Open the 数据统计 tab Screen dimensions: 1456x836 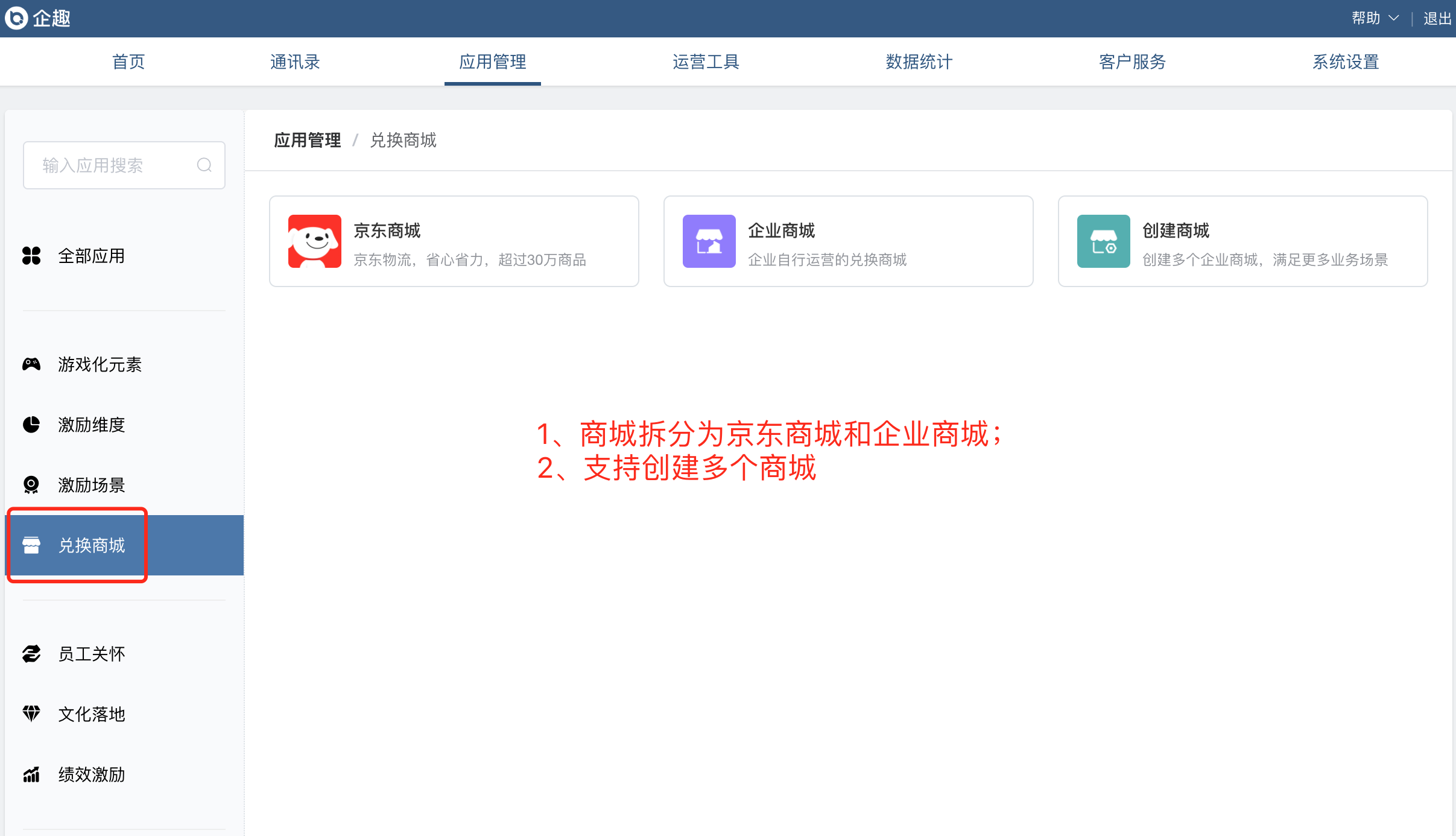point(919,62)
